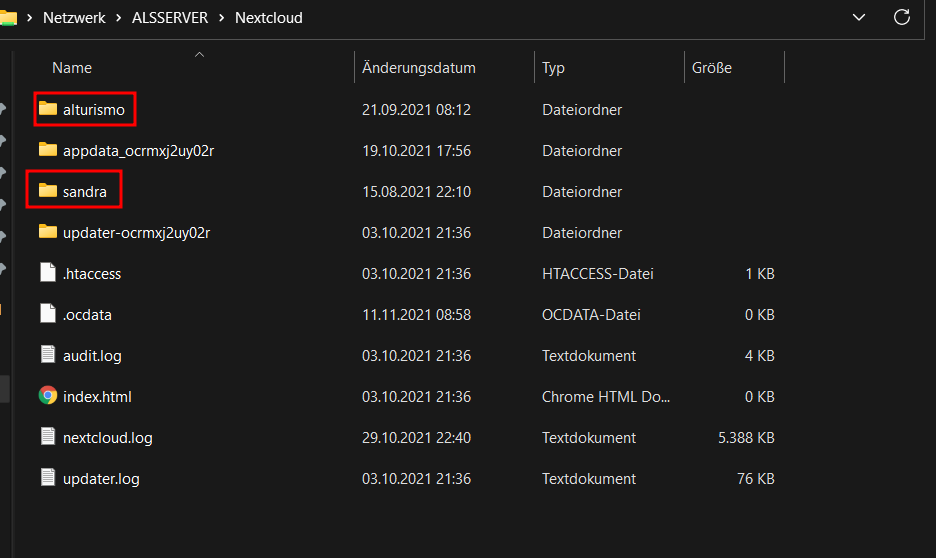Select the appdata_ocrmxj2uy02r folder icon
Screen dimensions: 936x558
pos(48,149)
